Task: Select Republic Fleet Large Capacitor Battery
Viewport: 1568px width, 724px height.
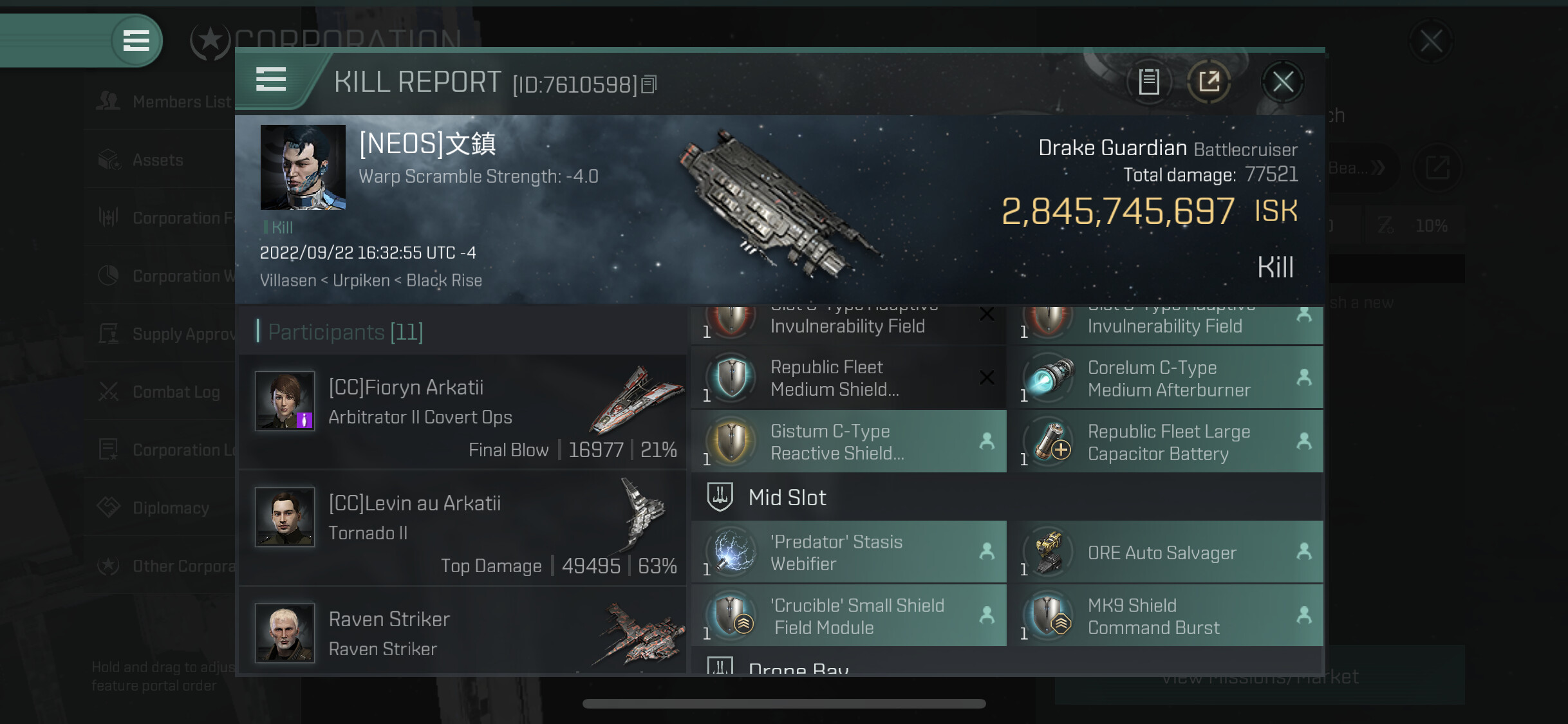Action: coord(1170,441)
